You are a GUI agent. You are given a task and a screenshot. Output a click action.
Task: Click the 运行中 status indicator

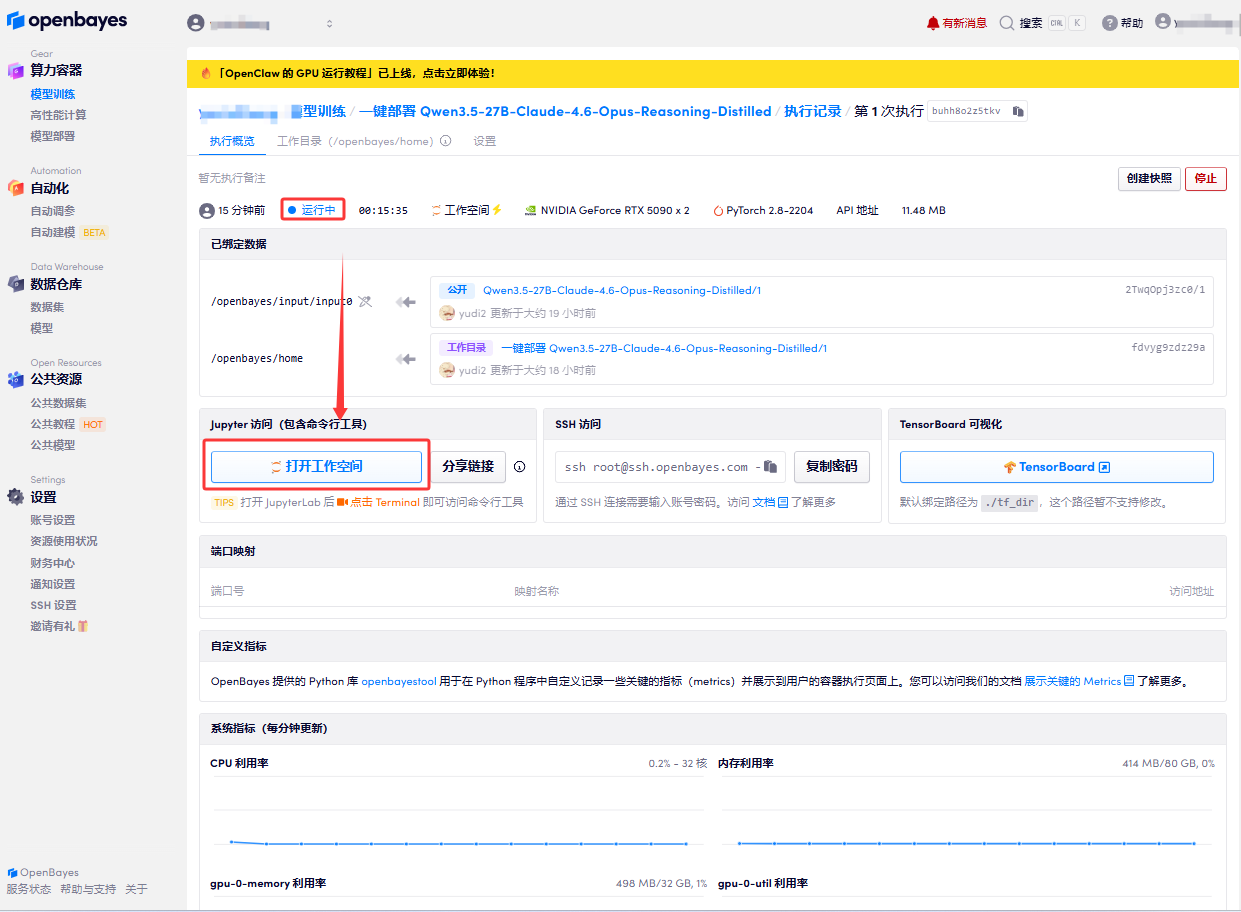(x=312, y=210)
